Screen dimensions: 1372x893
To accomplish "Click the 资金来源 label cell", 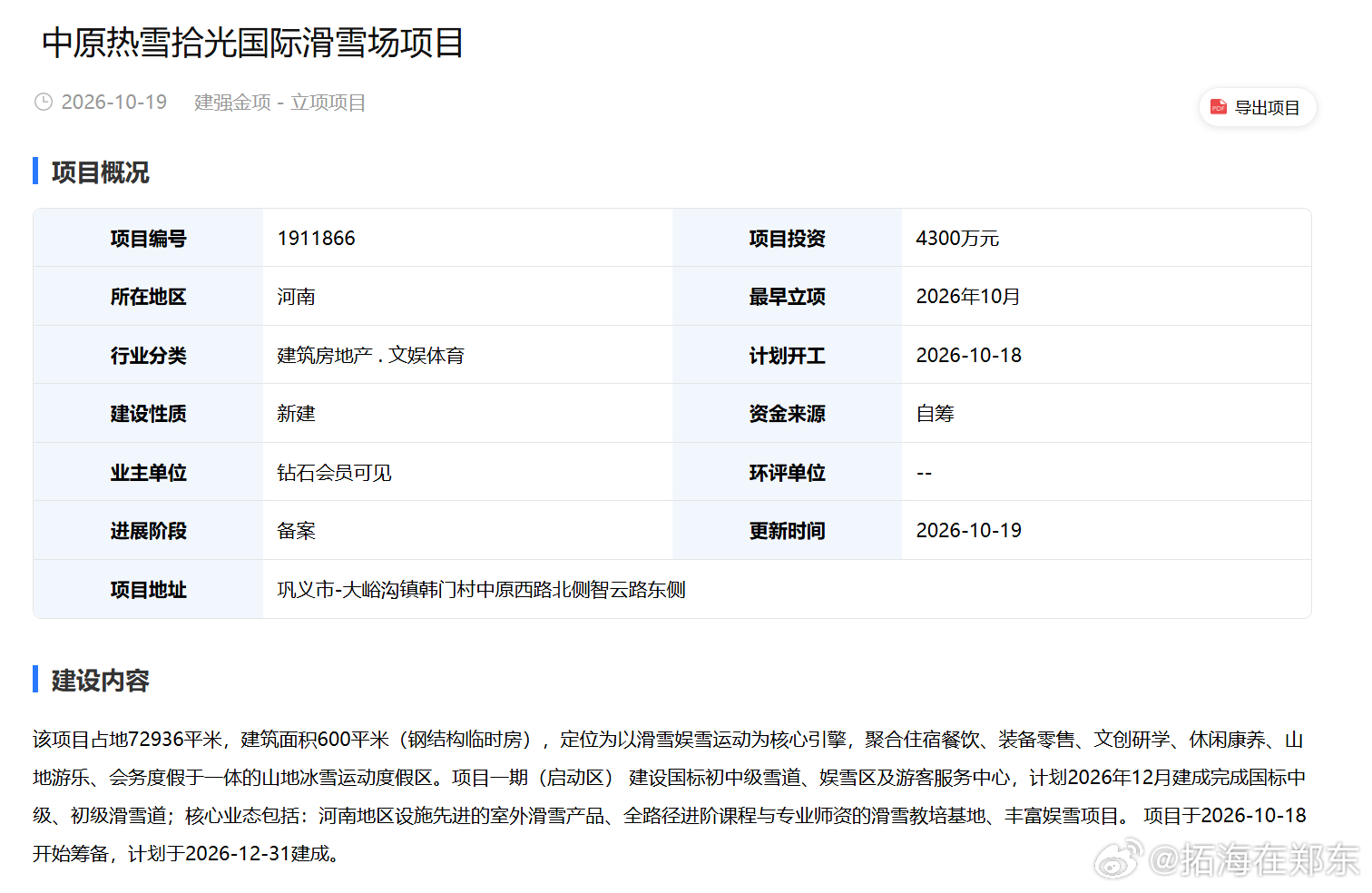I will coord(787,414).
